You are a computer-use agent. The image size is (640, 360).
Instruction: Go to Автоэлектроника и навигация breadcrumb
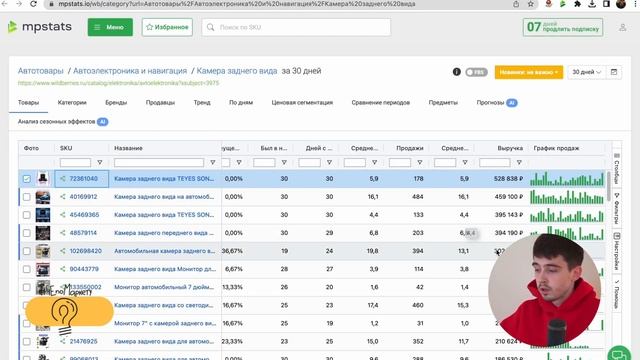pyautogui.click(x=130, y=71)
